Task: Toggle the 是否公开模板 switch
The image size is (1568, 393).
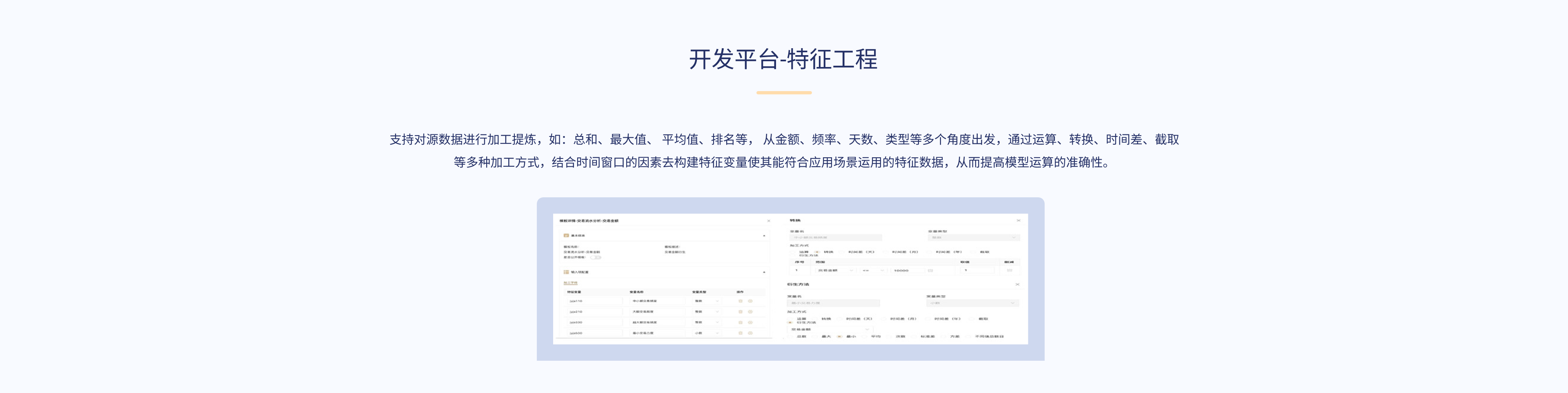Action: 596,257
